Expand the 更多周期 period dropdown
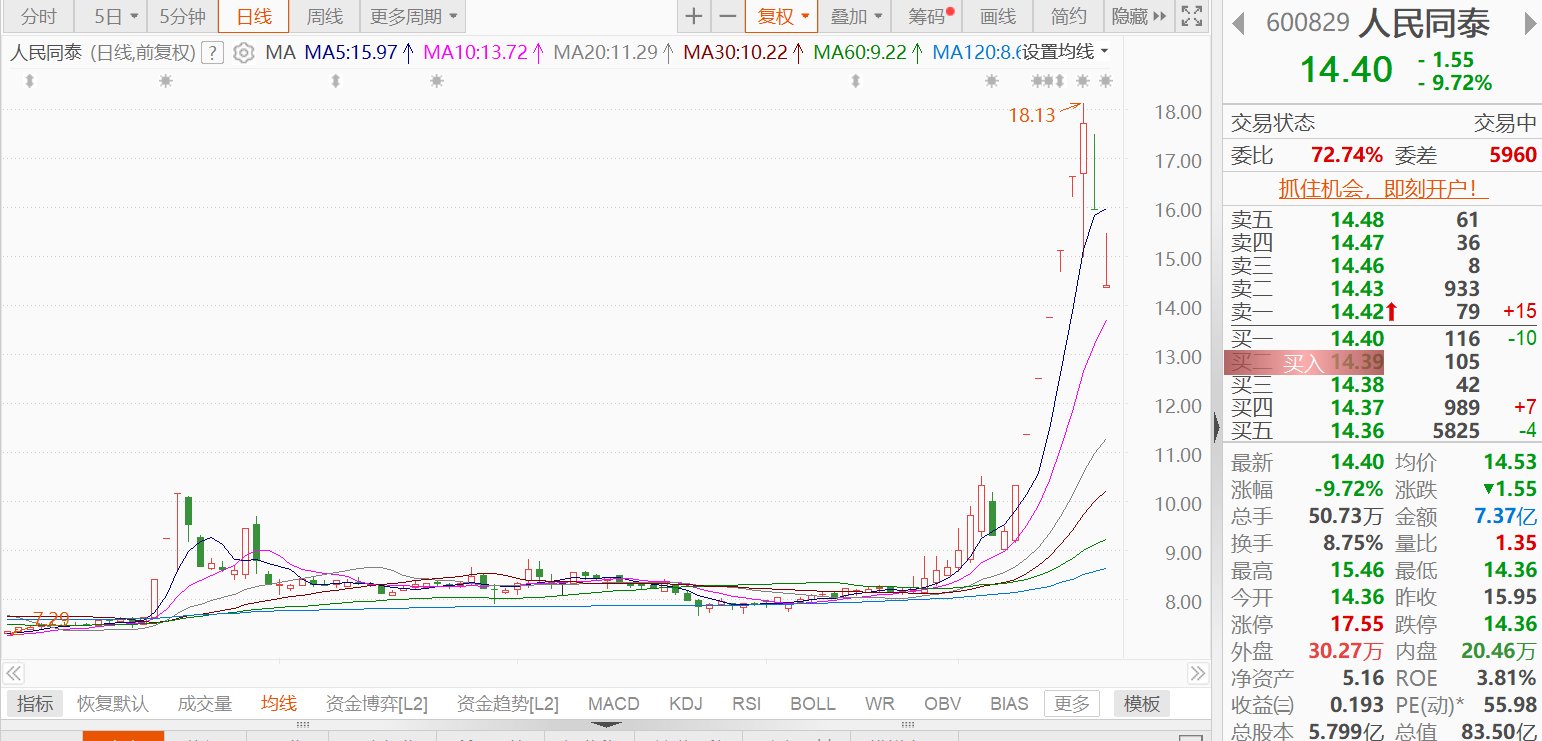1542x741 pixels. click(413, 16)
